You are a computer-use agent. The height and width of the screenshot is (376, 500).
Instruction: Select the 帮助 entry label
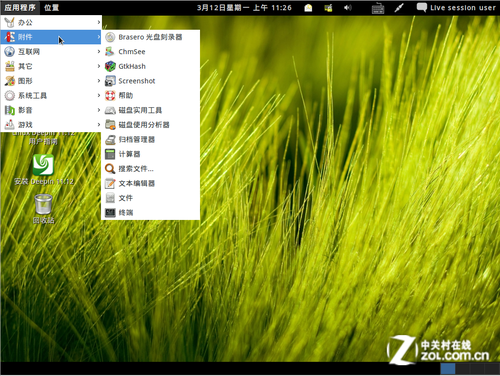(126, 96)
